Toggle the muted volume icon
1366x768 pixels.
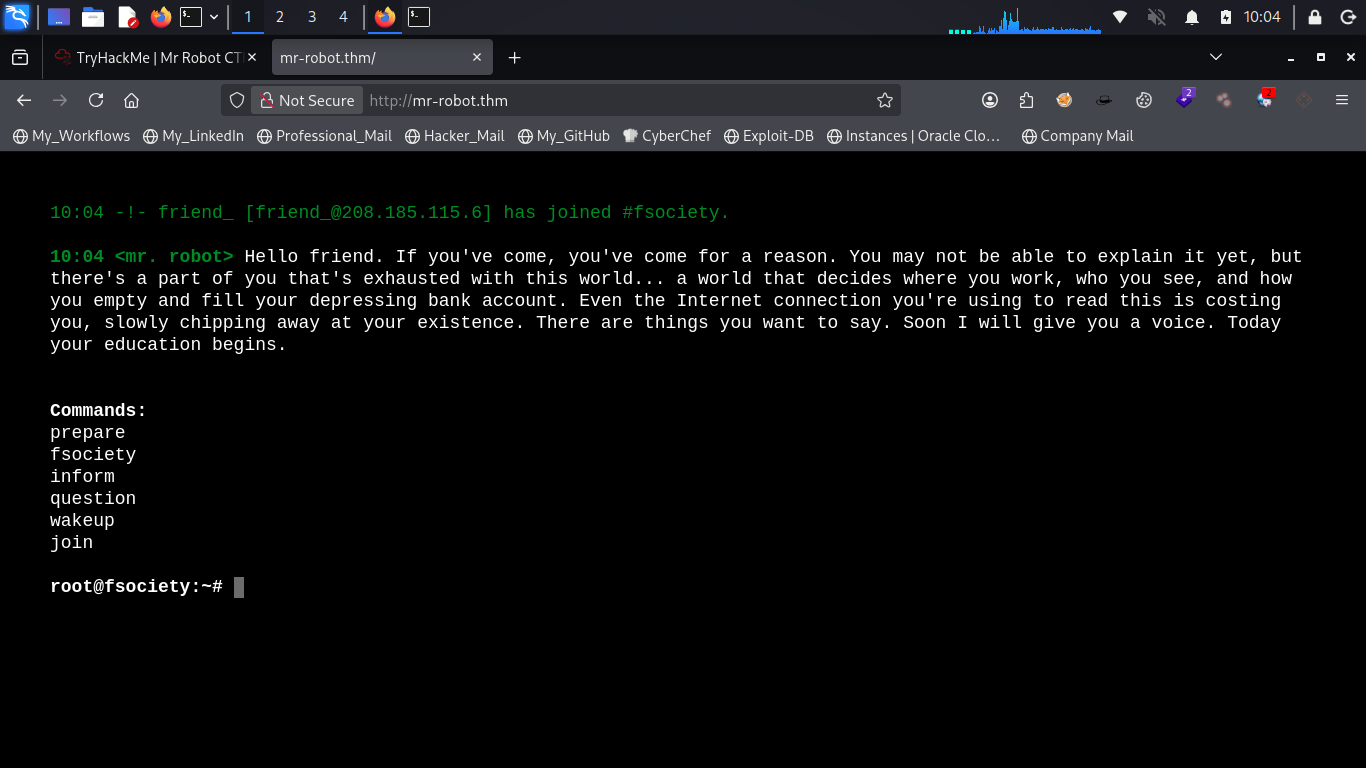click(1156, 17)
